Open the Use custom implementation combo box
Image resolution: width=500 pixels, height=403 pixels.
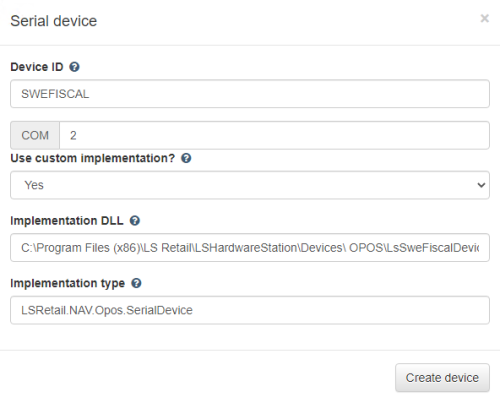250,185
